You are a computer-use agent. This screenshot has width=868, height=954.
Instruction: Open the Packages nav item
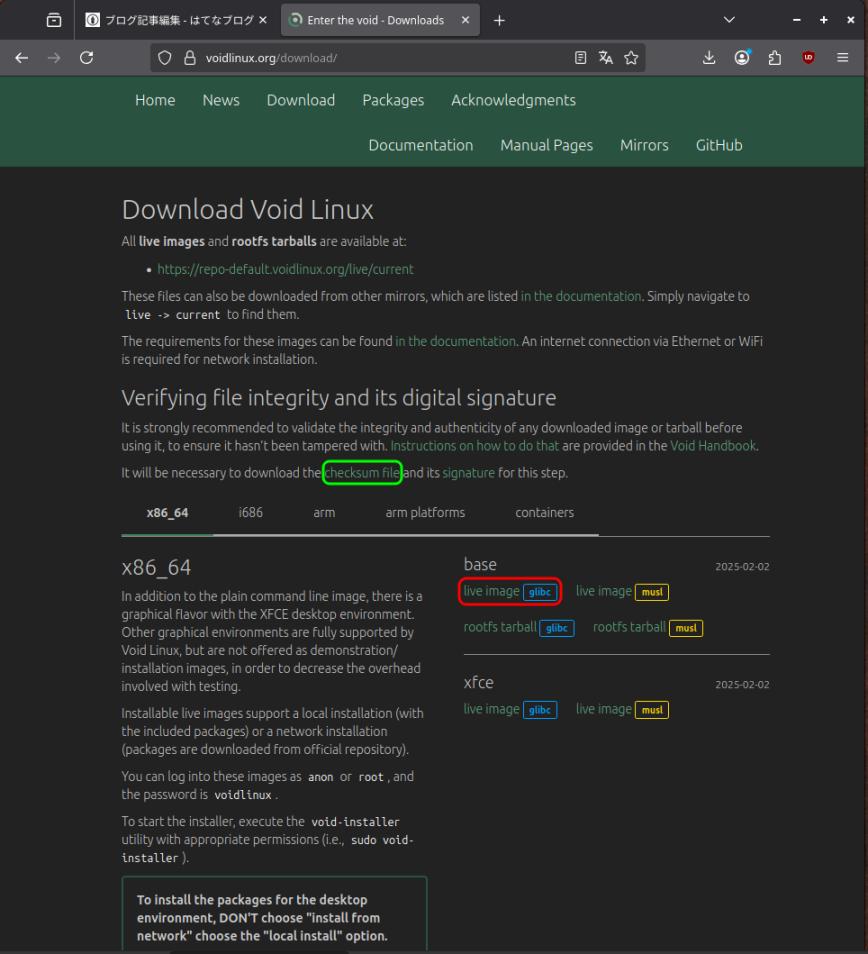tap(393, 100)
